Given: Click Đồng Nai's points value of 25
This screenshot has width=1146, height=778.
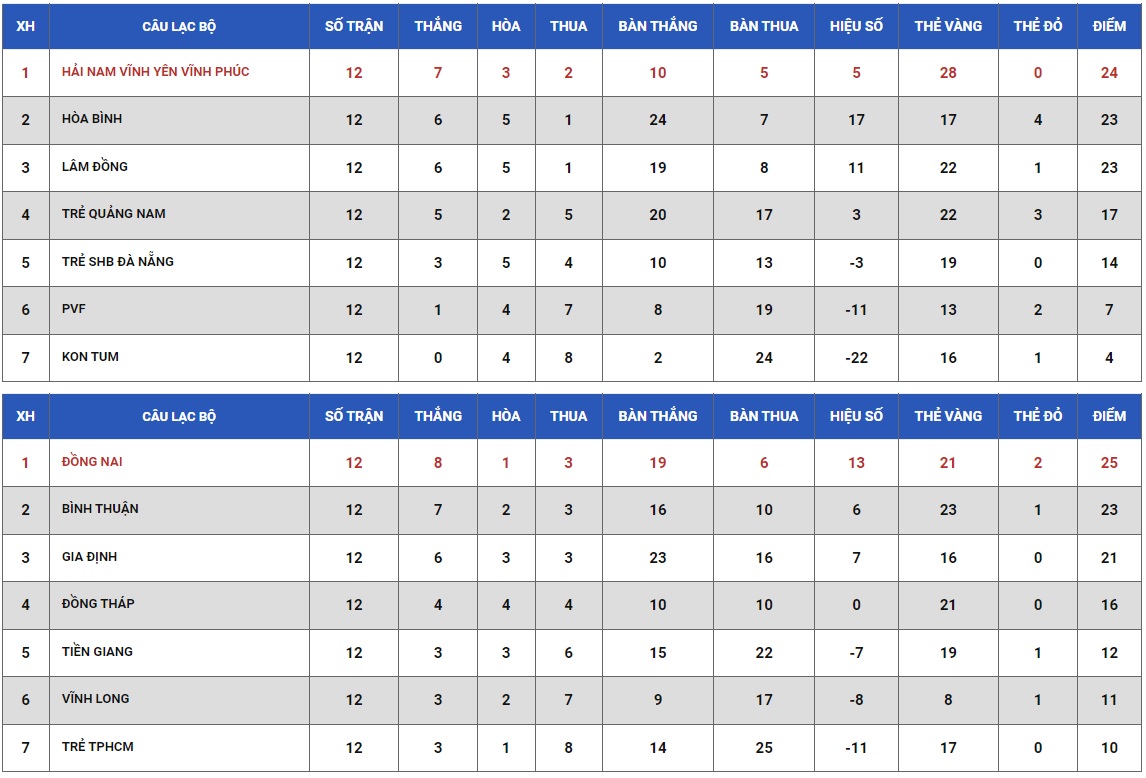Looking at the screenshot, I should pyautogui.click(x=1109, y=463).
